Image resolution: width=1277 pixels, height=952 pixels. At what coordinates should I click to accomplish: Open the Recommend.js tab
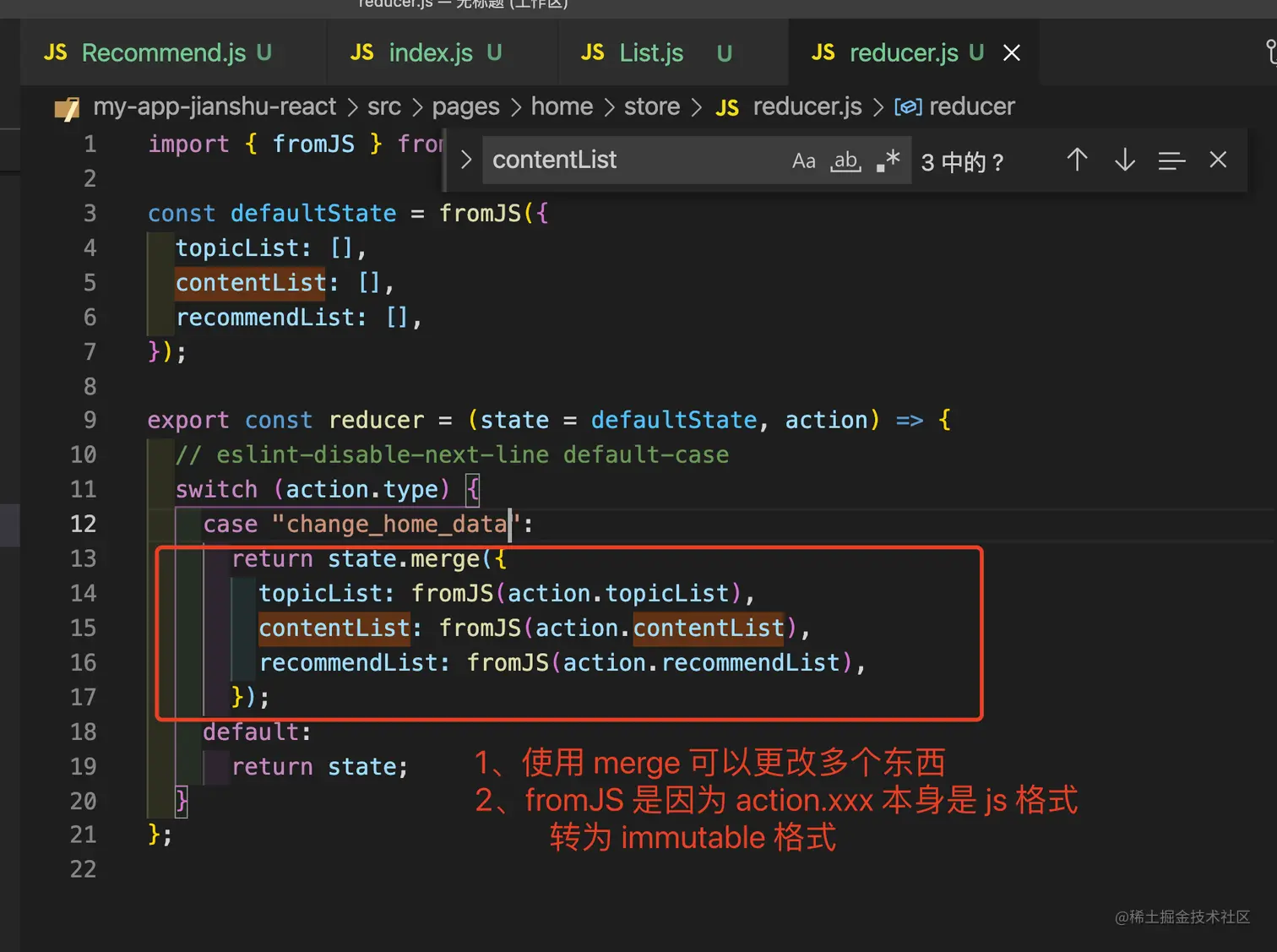pos(164,53)
